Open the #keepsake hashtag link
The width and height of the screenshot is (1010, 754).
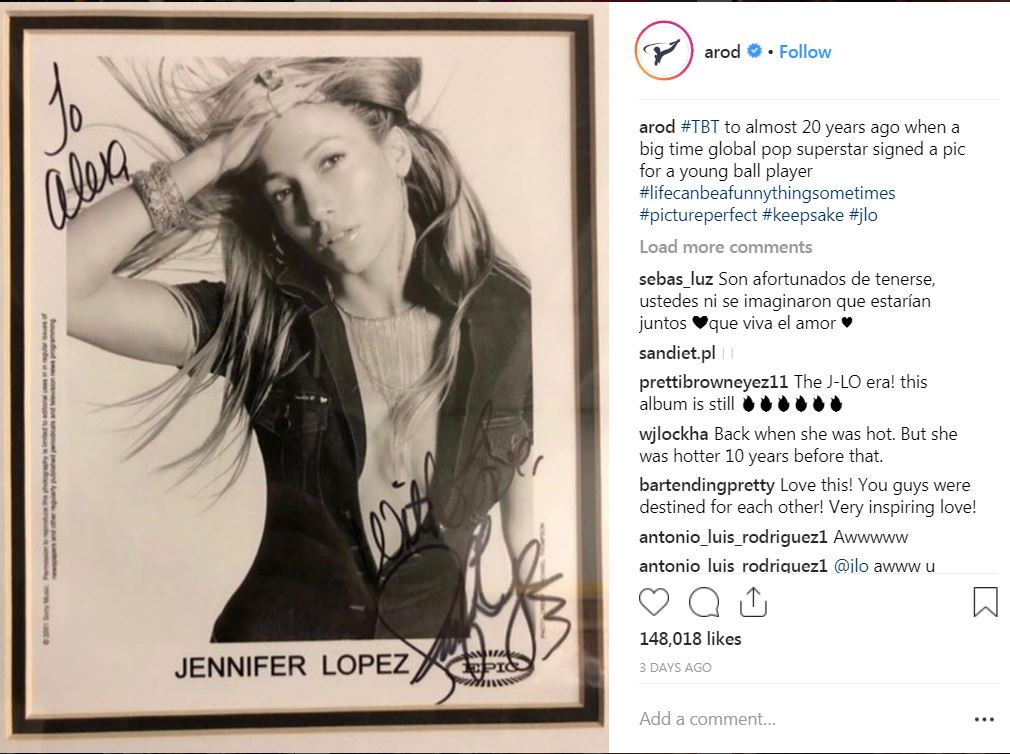pyautogui.click(x=803, y=214)
